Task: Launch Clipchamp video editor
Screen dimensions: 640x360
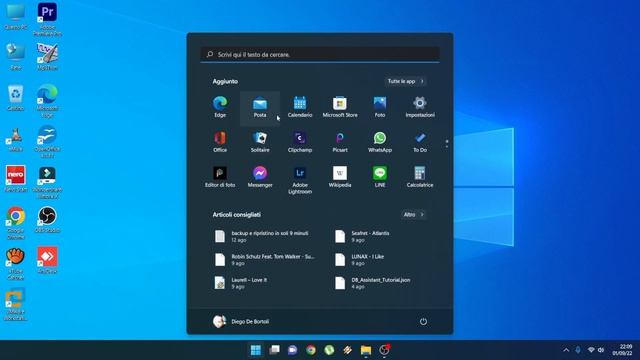Action: pos(300,142)
